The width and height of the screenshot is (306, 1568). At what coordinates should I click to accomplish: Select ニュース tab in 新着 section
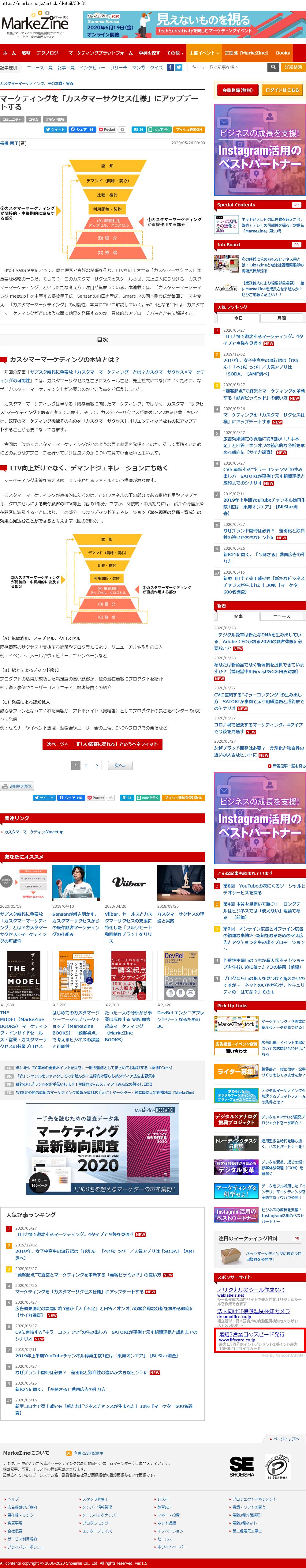tap(282, 616)
